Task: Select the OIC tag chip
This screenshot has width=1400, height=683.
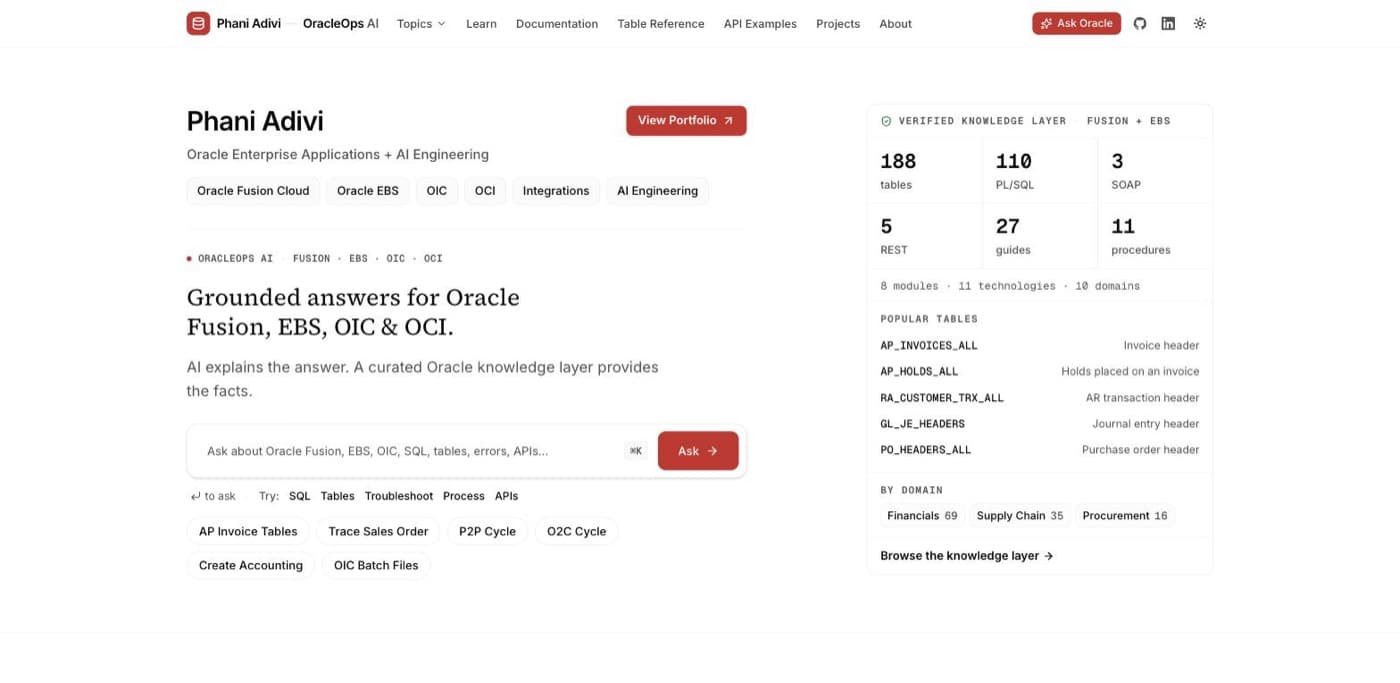Action: pyautogui.click(x=437, y=191)
